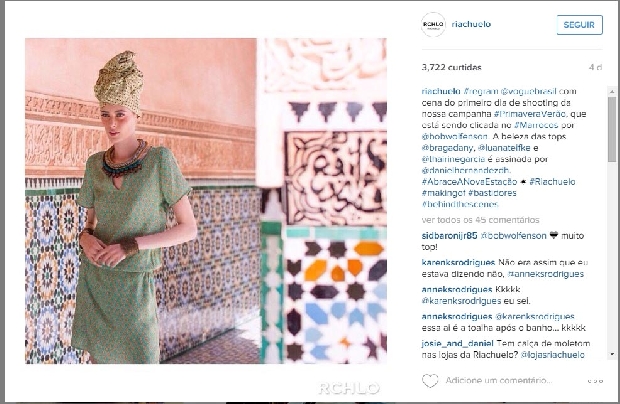Open the #Marrocos hashtag link
This screenshot has width=620, height=404.
click(x=536, y=125)
